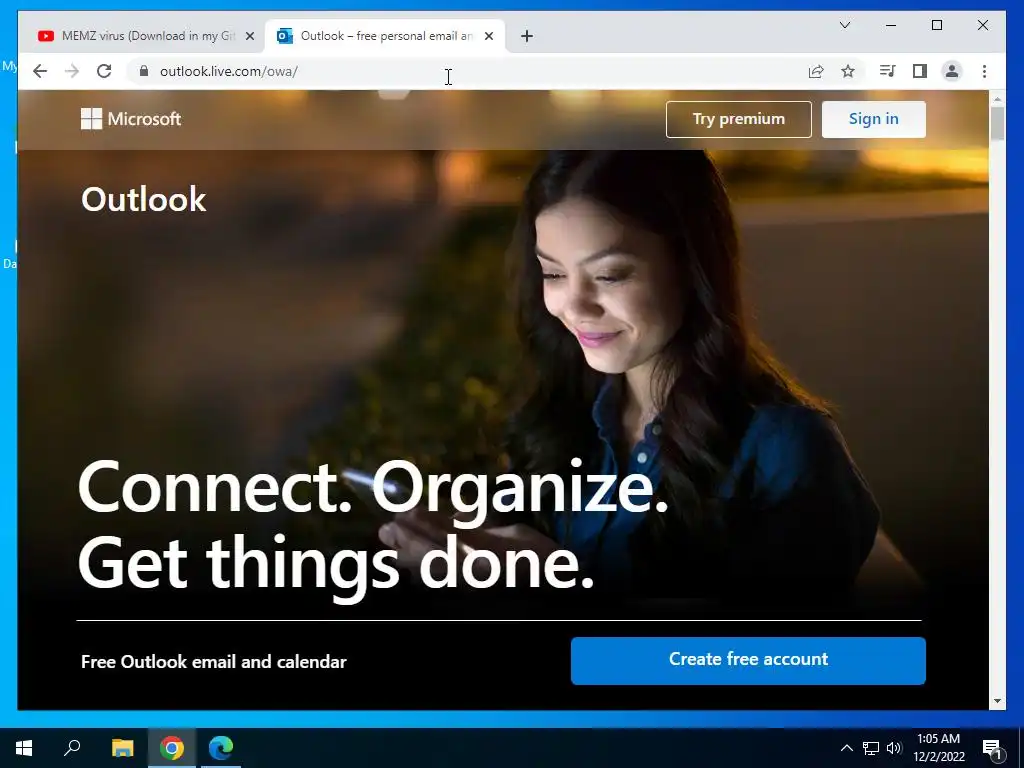Click the Sign in button
The width and height of the screenshot is (1024, 768).
coord(874,119)
